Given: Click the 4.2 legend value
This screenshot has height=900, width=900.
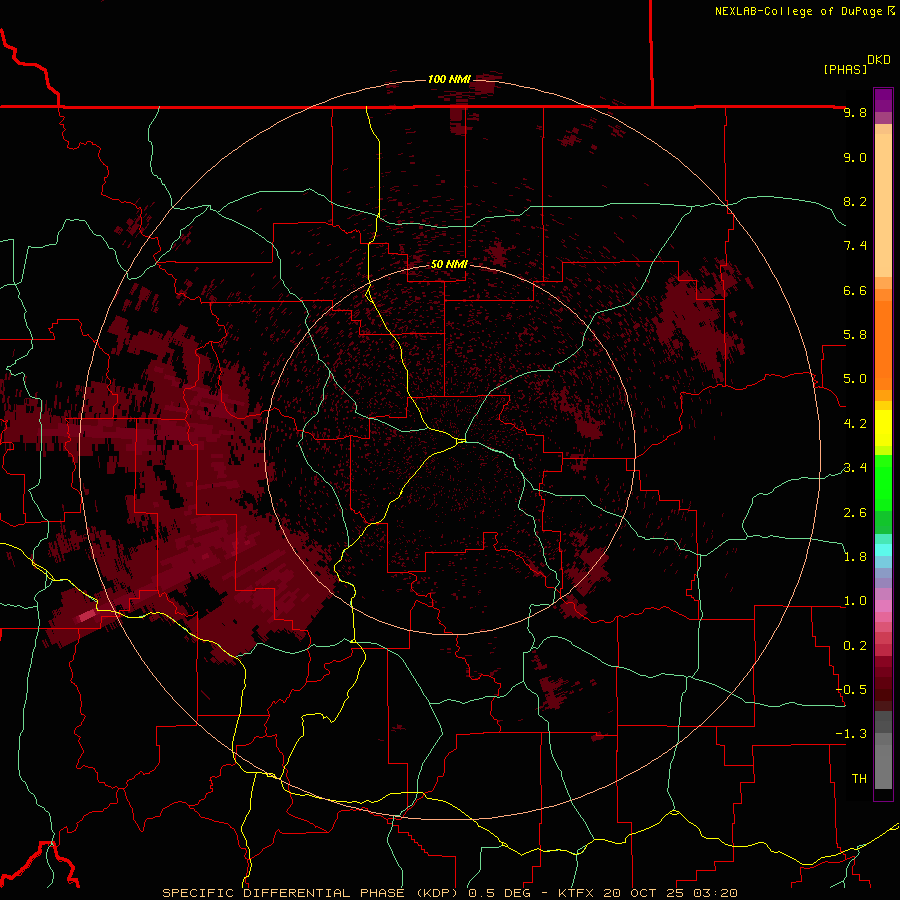Looking at the screenshot, I should click(x=855, y=424).
